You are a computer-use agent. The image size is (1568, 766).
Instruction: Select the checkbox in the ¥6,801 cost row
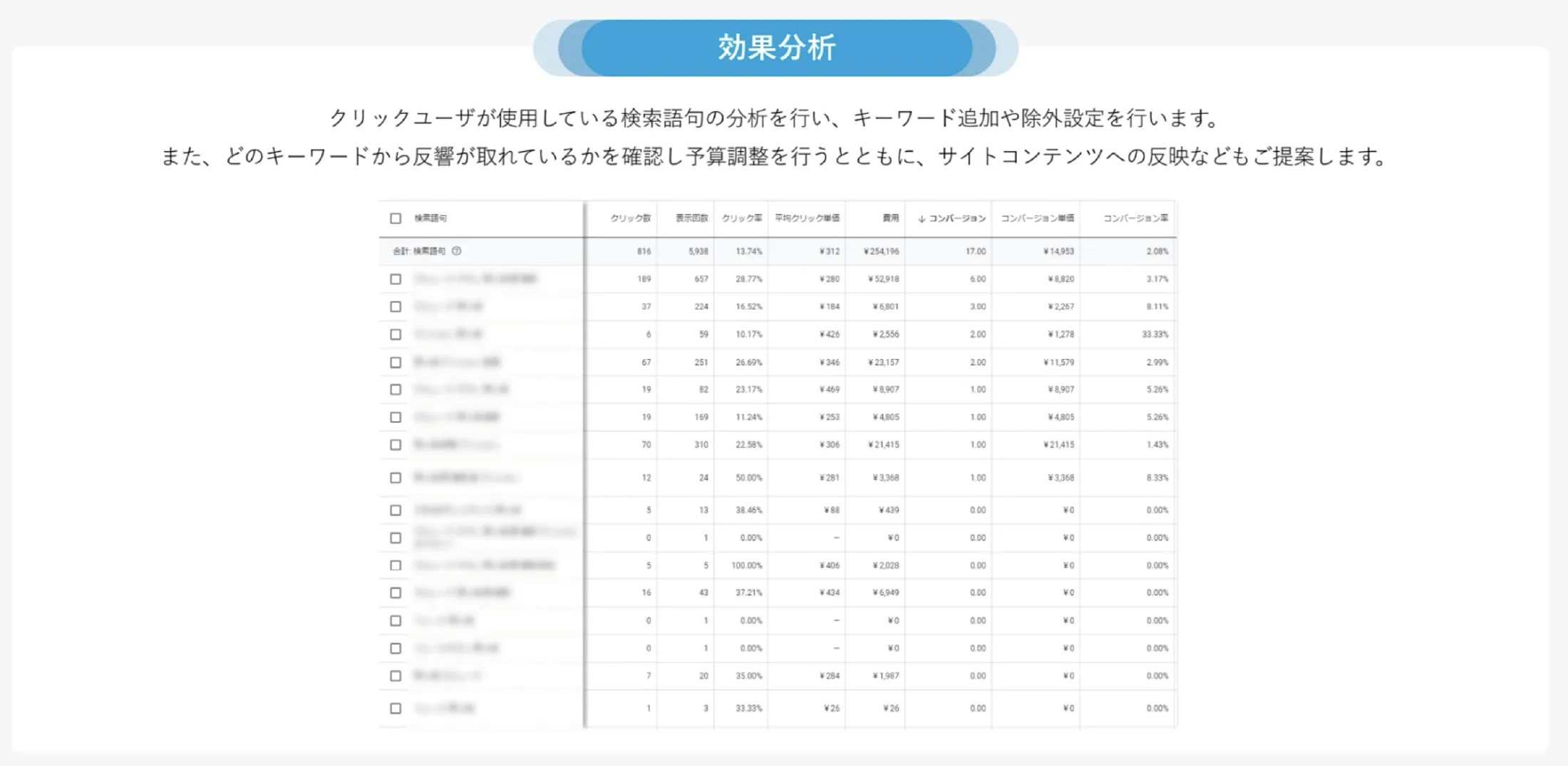click(396, 306)
